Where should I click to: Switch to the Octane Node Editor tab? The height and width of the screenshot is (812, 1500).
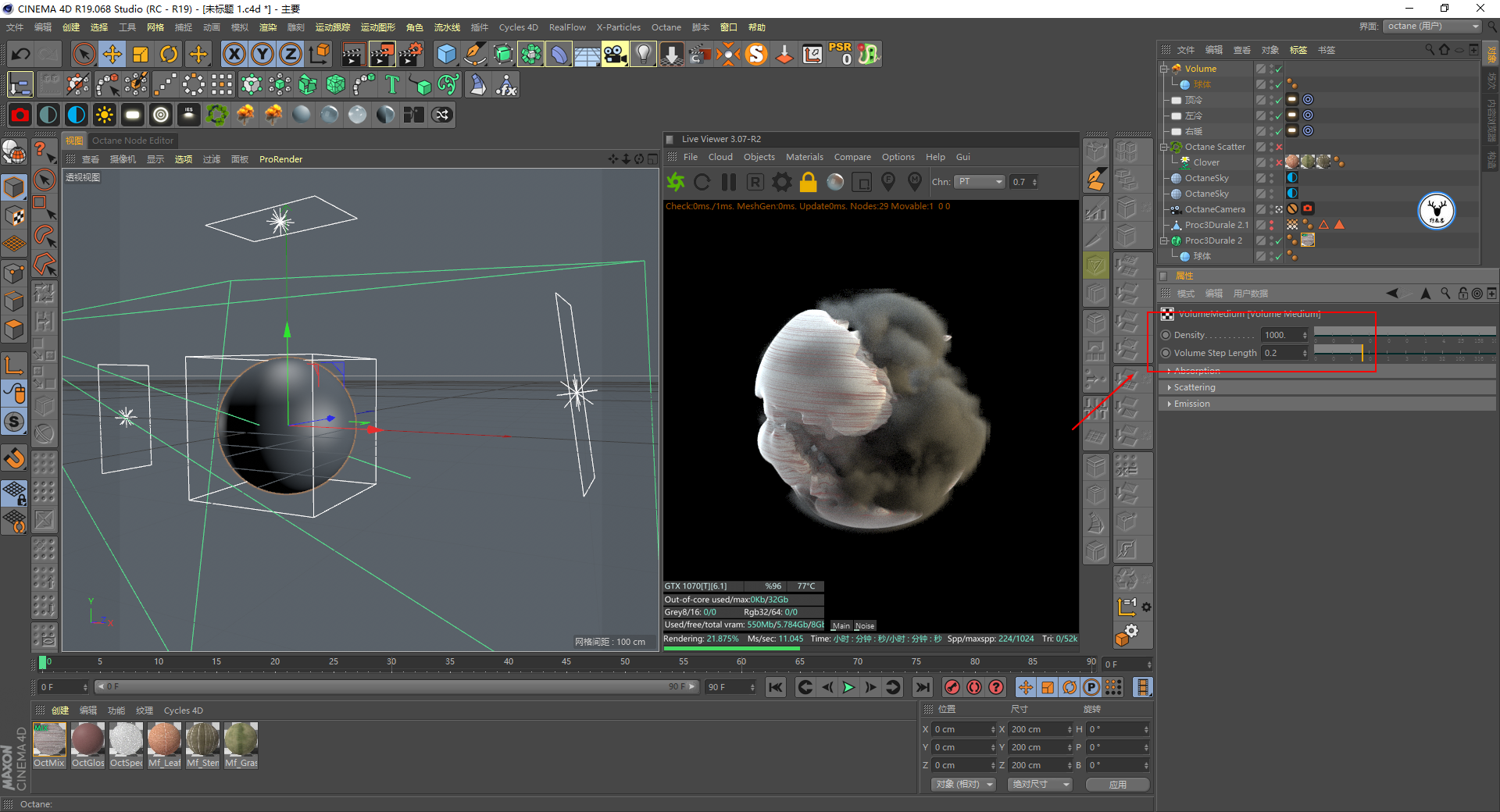pyautogui.click(x=133, y=141)
